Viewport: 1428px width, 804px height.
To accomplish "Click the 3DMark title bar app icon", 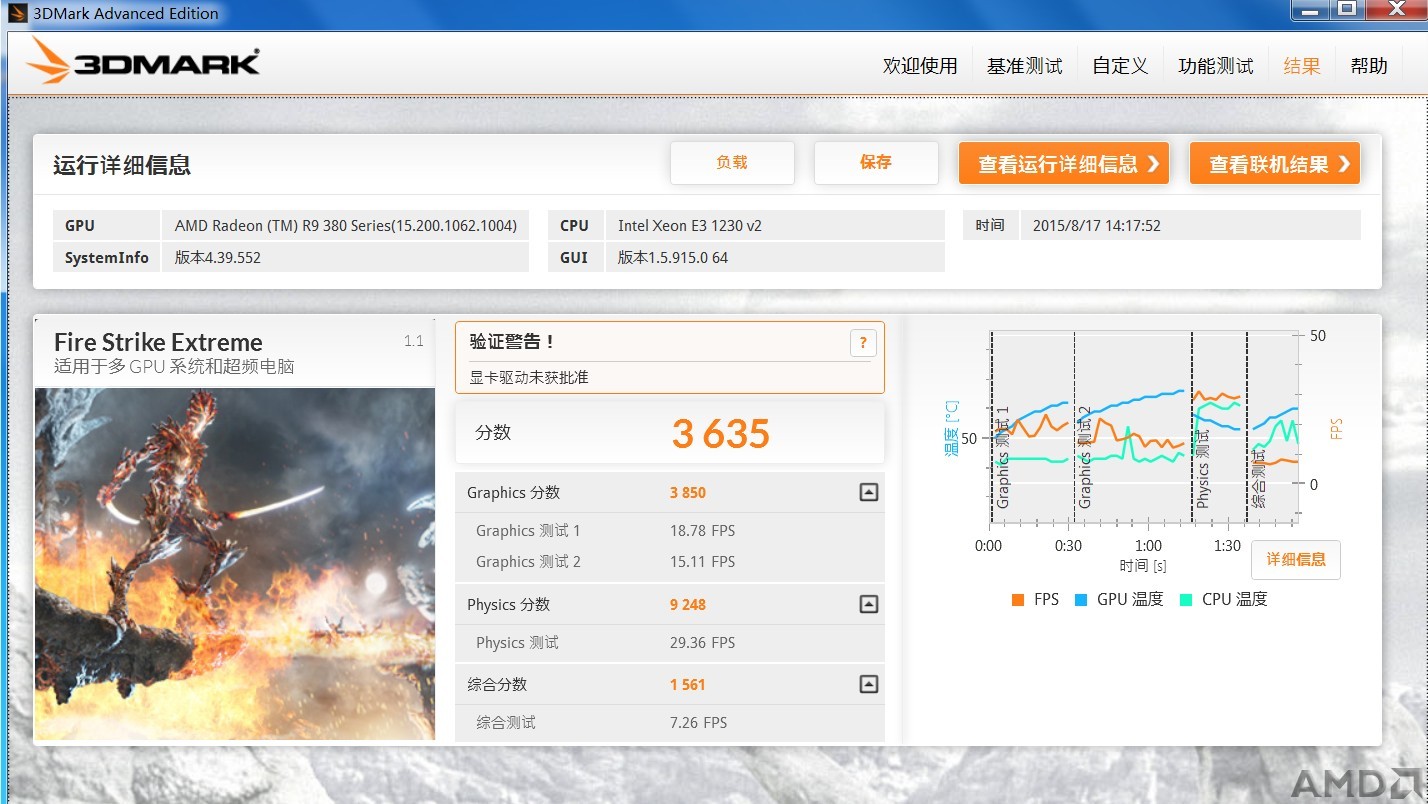I will click(18, 13).
